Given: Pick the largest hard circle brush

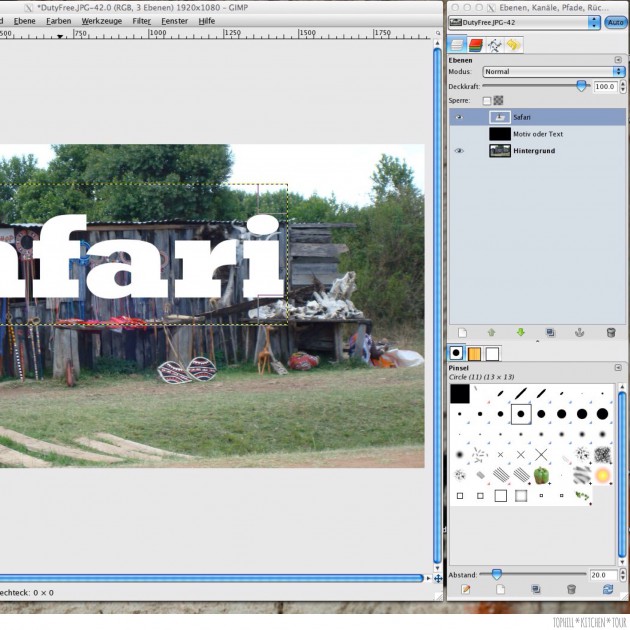Looking at the screenshot, I should pos(602,414).
